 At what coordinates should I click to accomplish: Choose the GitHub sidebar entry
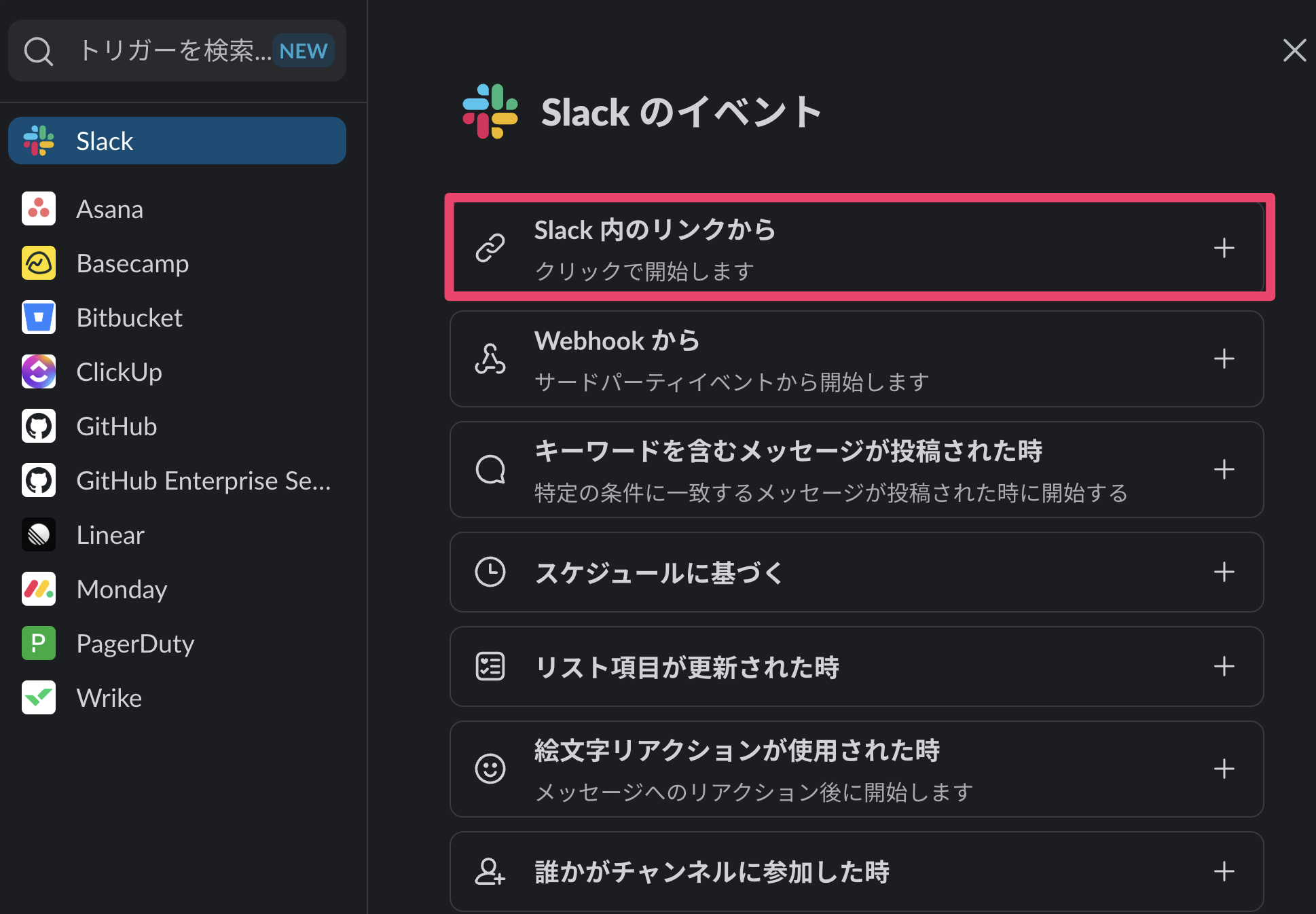pyautogui.click(x=116, y=426)
